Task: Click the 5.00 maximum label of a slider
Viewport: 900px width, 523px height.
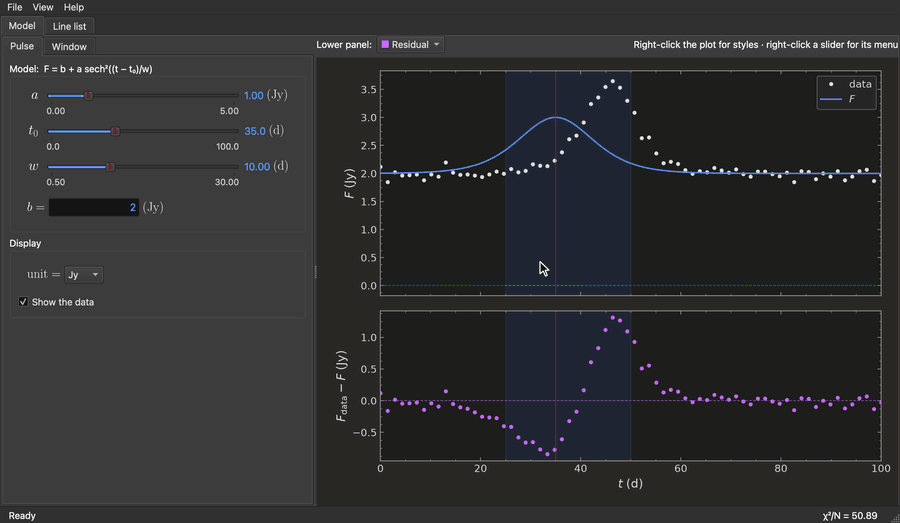Action: (x=229, y=111)
